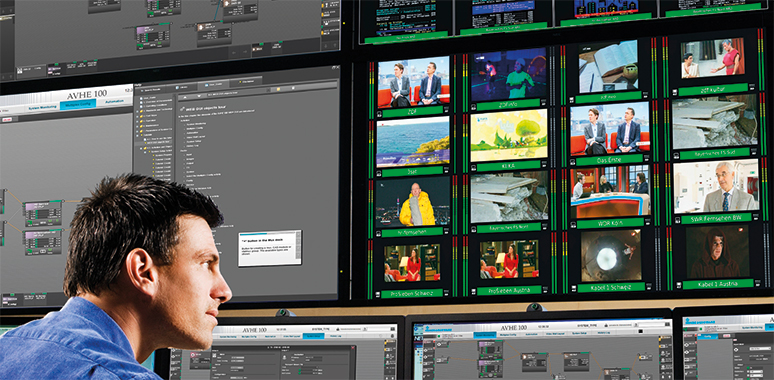Click the small icon right of Kabel 1 Austria label
The image size is (774, 380).
point(757,282)
